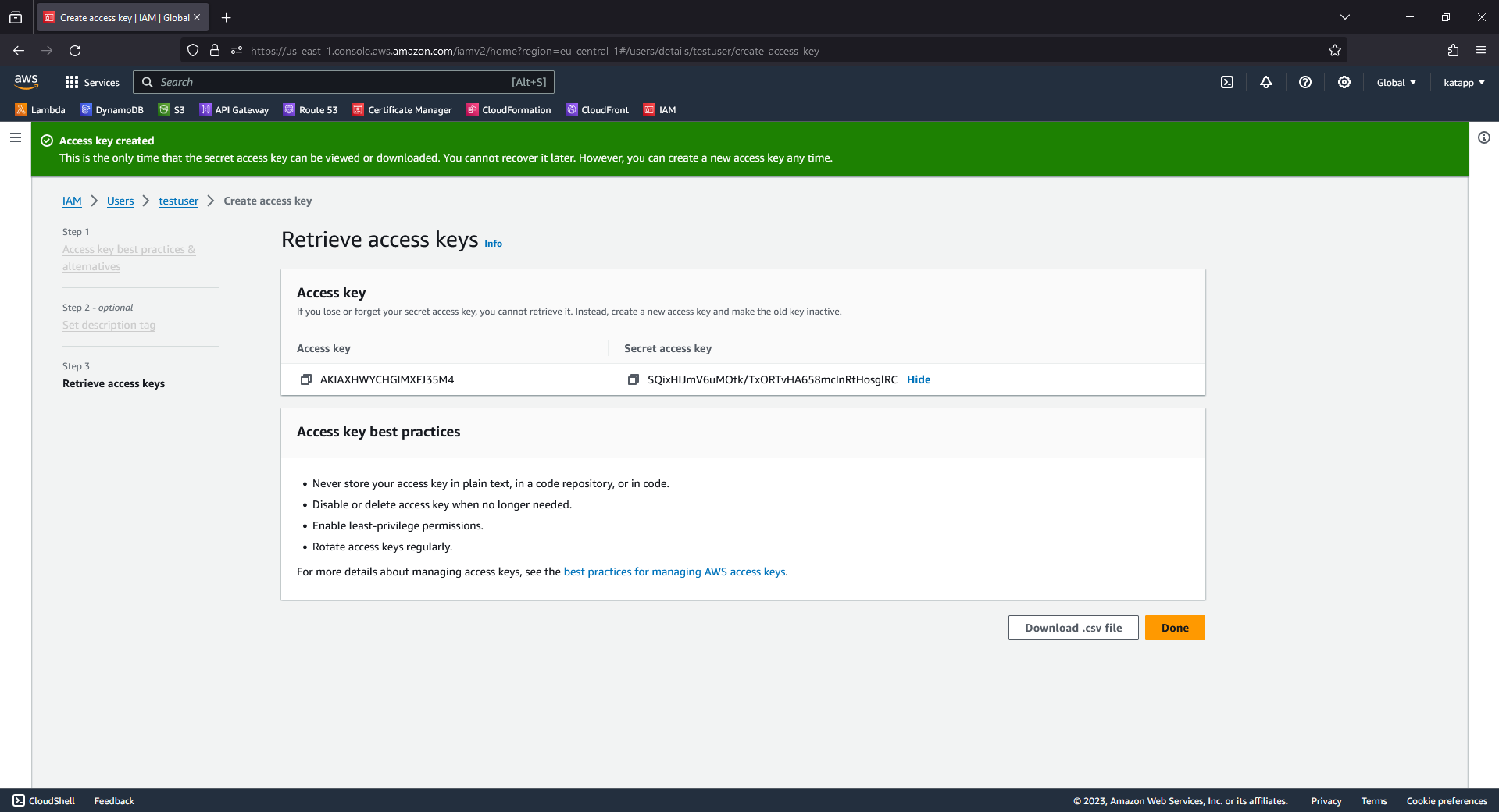This screenshot has height=812, width=1499.
Task: Expand the side navigation hamburger menu
Action: coord(16,137)
